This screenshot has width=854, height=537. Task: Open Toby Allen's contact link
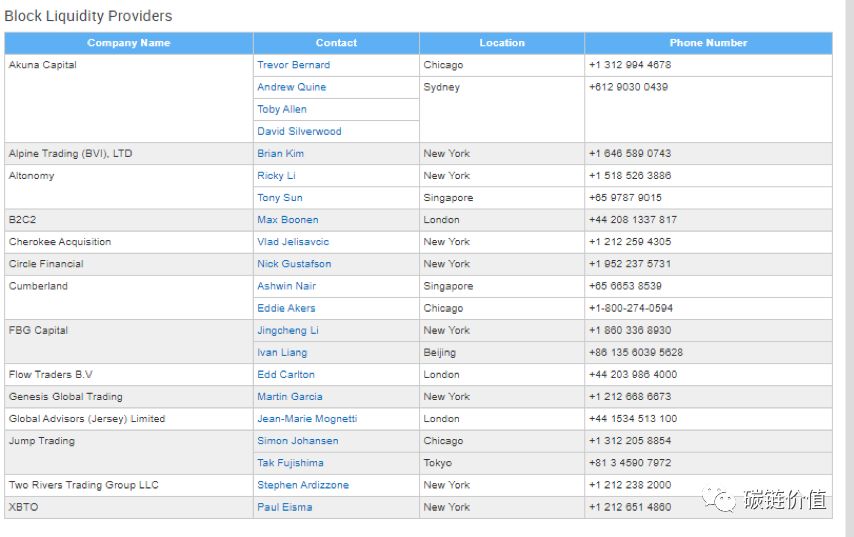coord(282,109)
